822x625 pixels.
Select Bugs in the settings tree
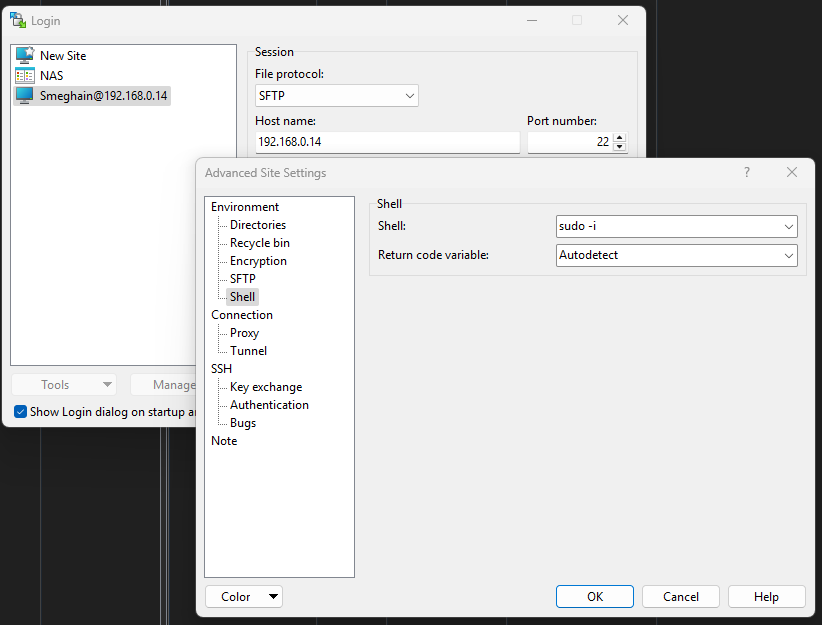tap(243, 423)
